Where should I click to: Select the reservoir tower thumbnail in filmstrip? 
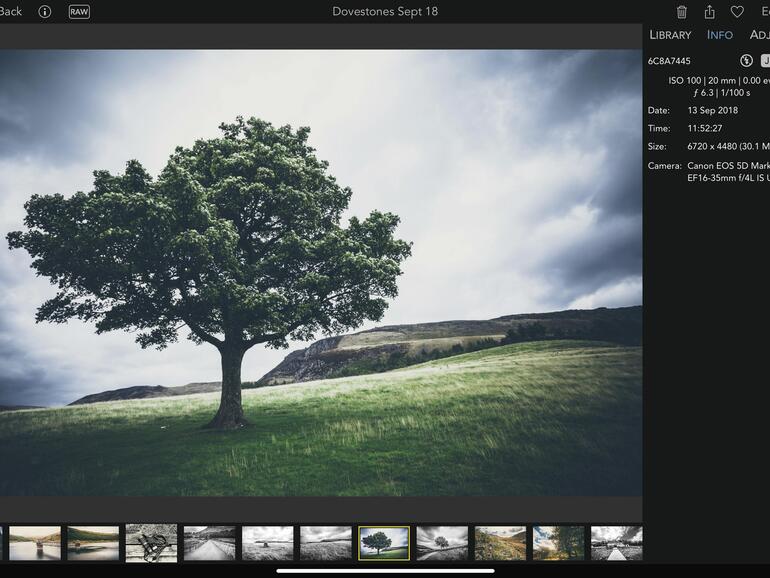tap(35, 543)
